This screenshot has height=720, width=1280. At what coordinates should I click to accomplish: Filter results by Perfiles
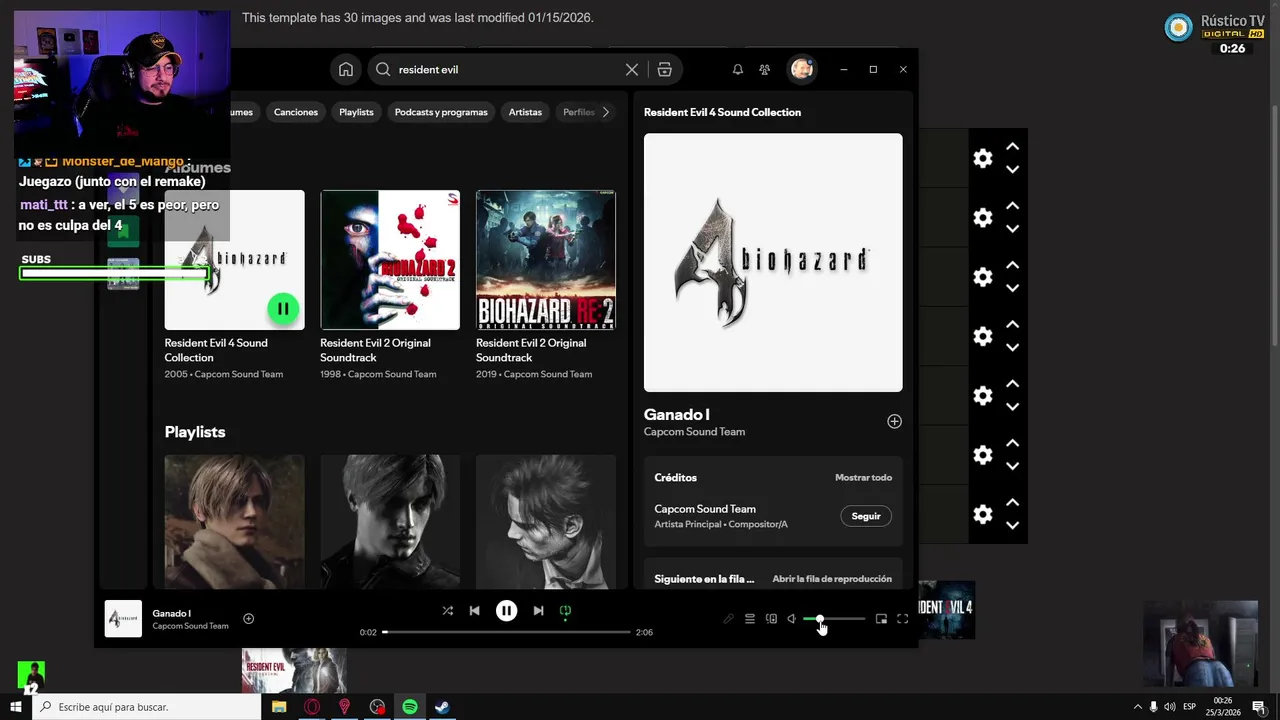tap(578, 112)
